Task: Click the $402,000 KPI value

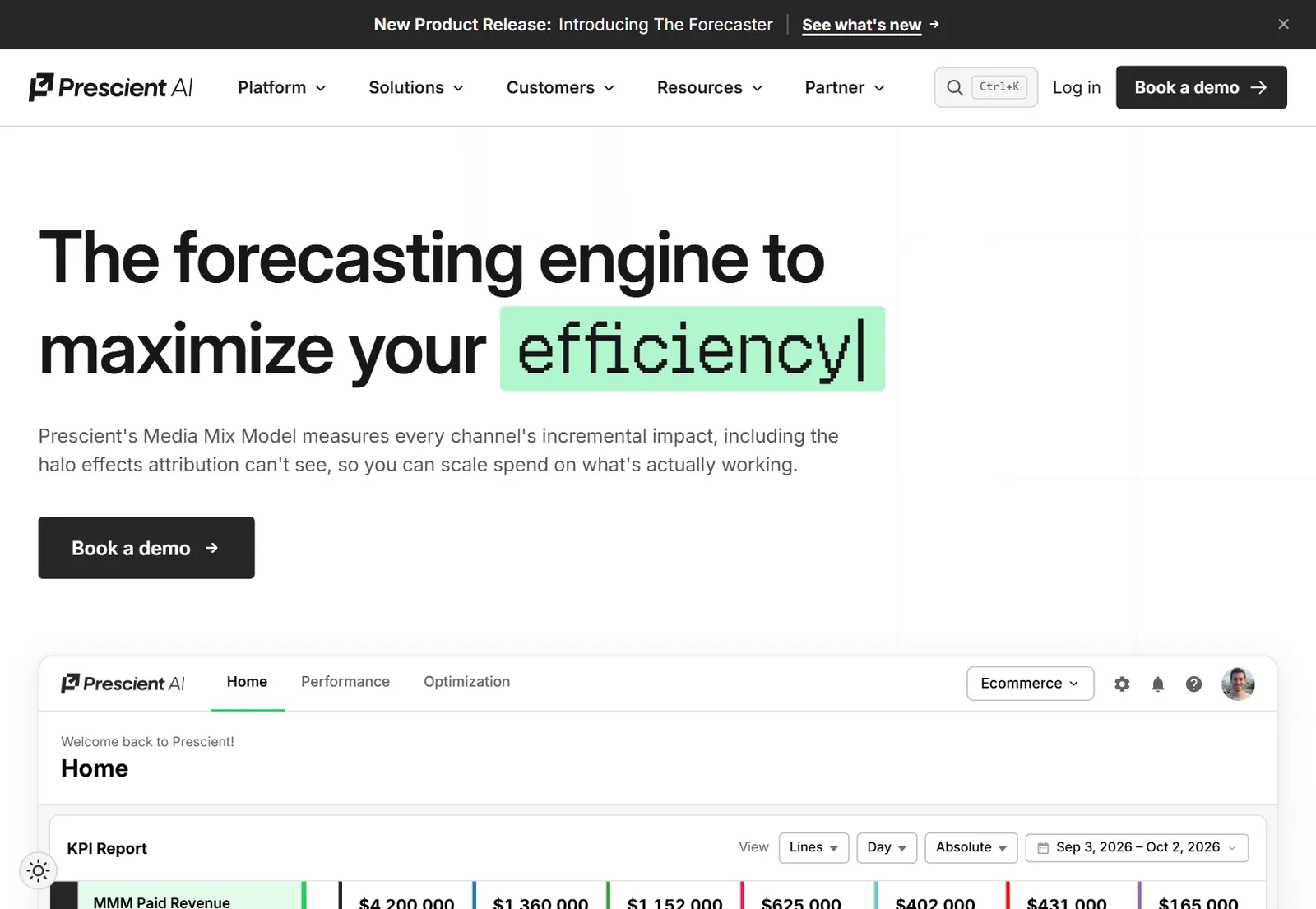Action: [935, 902]
